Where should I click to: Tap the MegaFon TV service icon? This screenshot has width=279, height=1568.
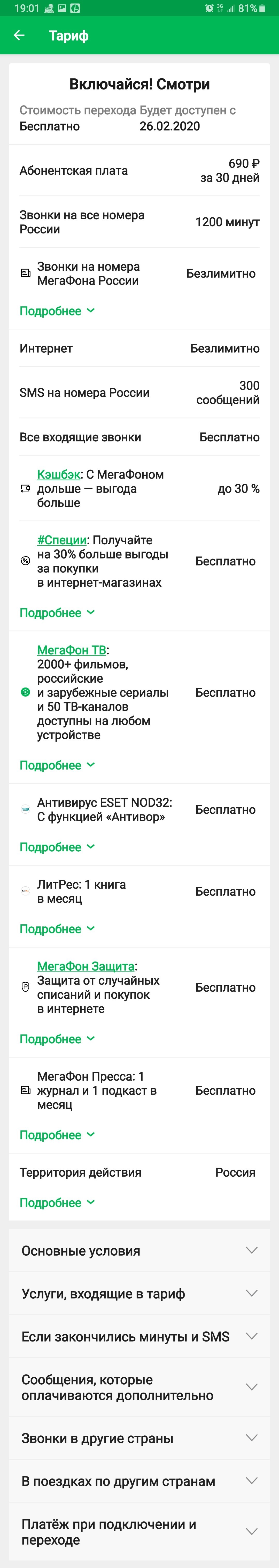(26, 692)
